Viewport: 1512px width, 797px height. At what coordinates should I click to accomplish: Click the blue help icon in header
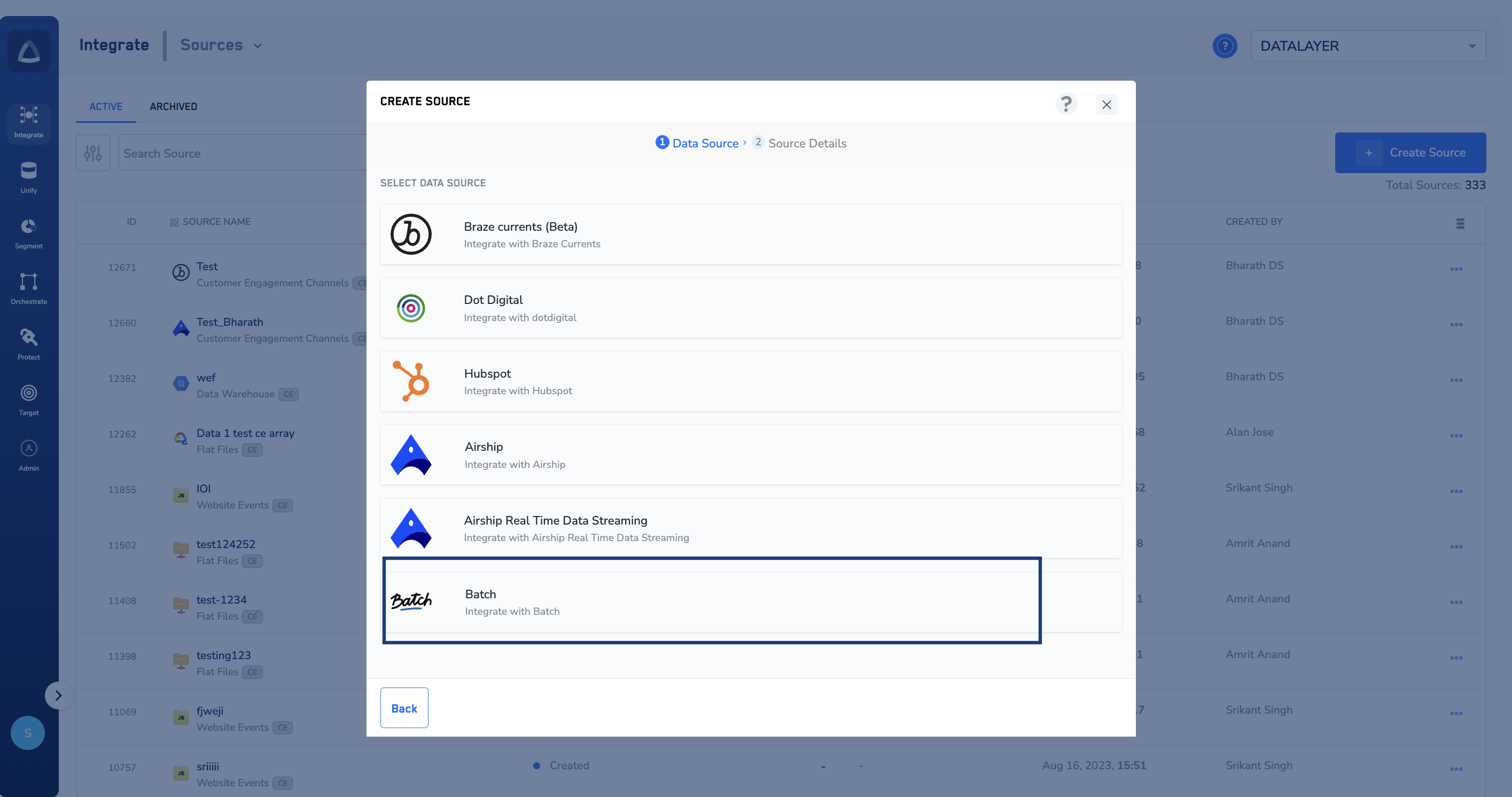(1225, 46)
